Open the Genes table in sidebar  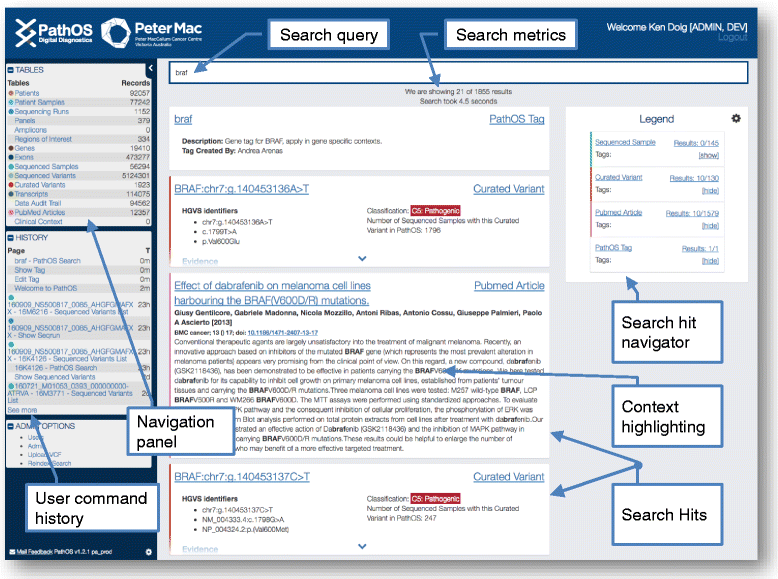coord(24,147)
